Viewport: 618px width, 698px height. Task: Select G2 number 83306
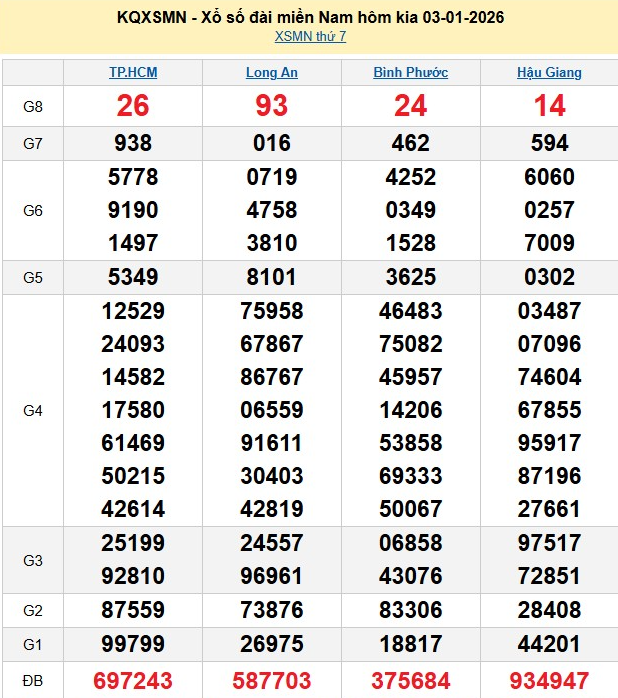click(410, 612)
